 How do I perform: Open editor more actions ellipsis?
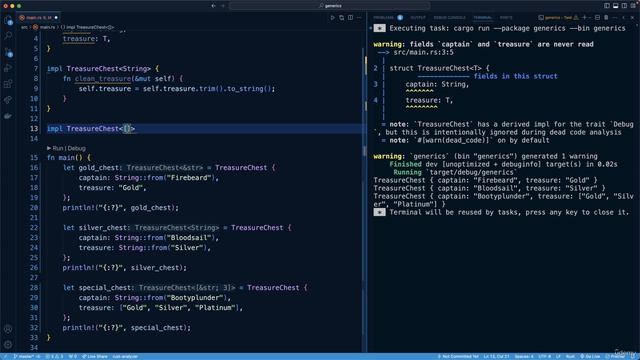tap(359, 18)
